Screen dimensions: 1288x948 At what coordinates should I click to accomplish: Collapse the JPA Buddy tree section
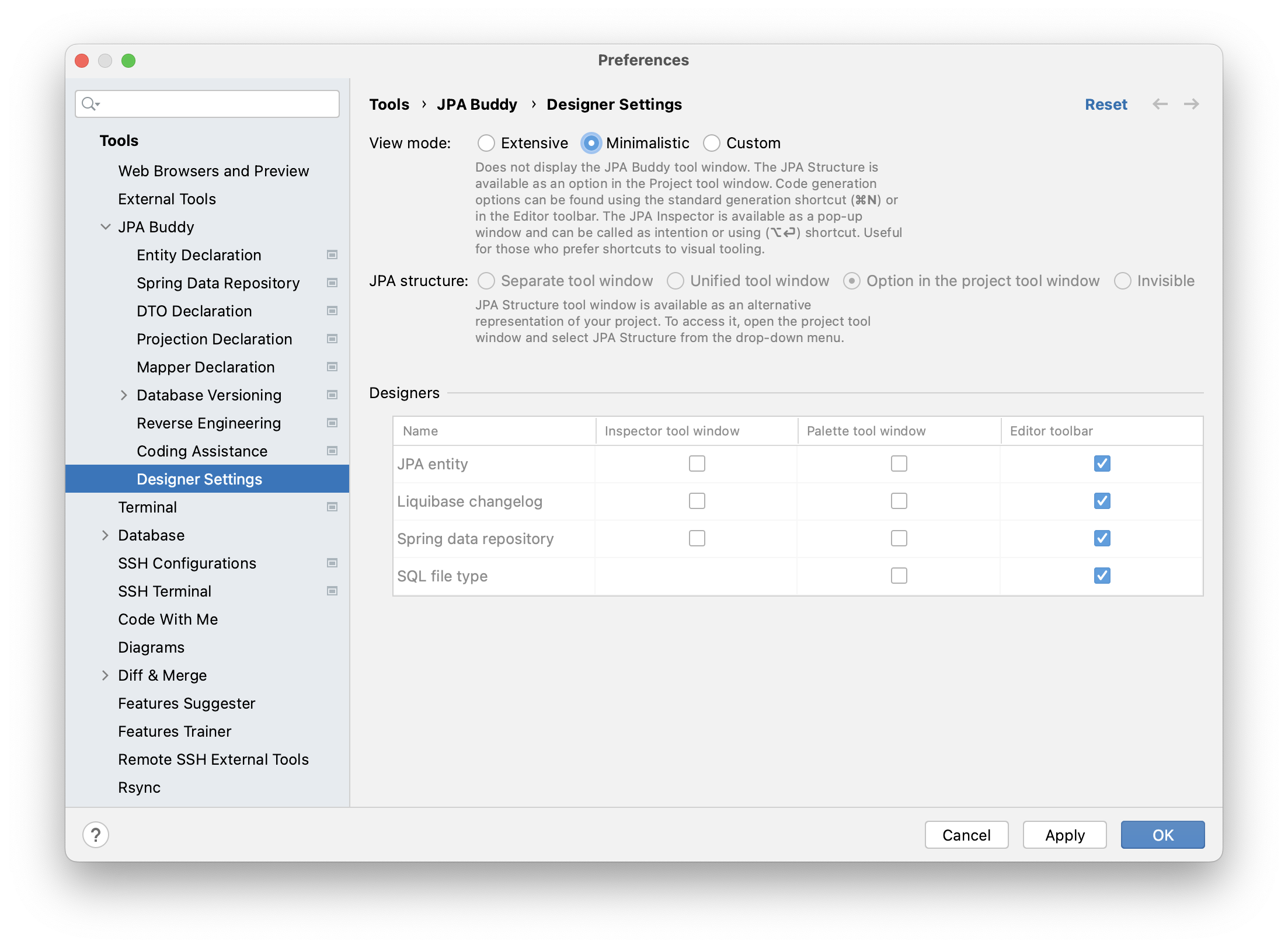[106, 226]
